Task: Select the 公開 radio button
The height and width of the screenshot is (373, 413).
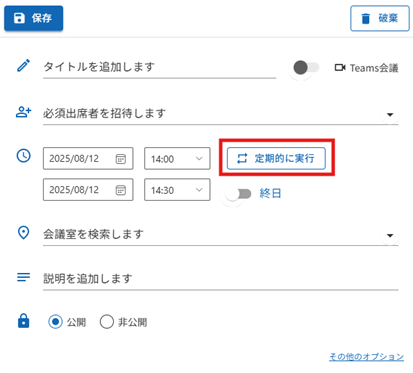Action: (55, 322)
